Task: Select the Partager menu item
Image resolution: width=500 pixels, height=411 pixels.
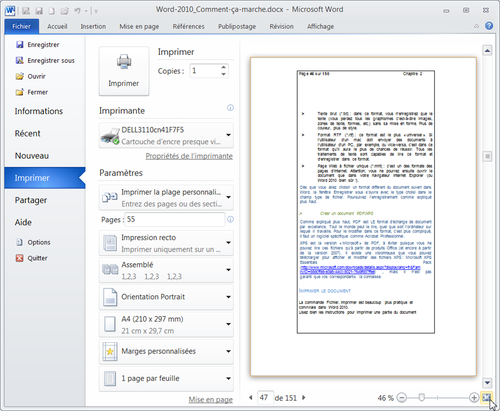Action: (31, 200)
